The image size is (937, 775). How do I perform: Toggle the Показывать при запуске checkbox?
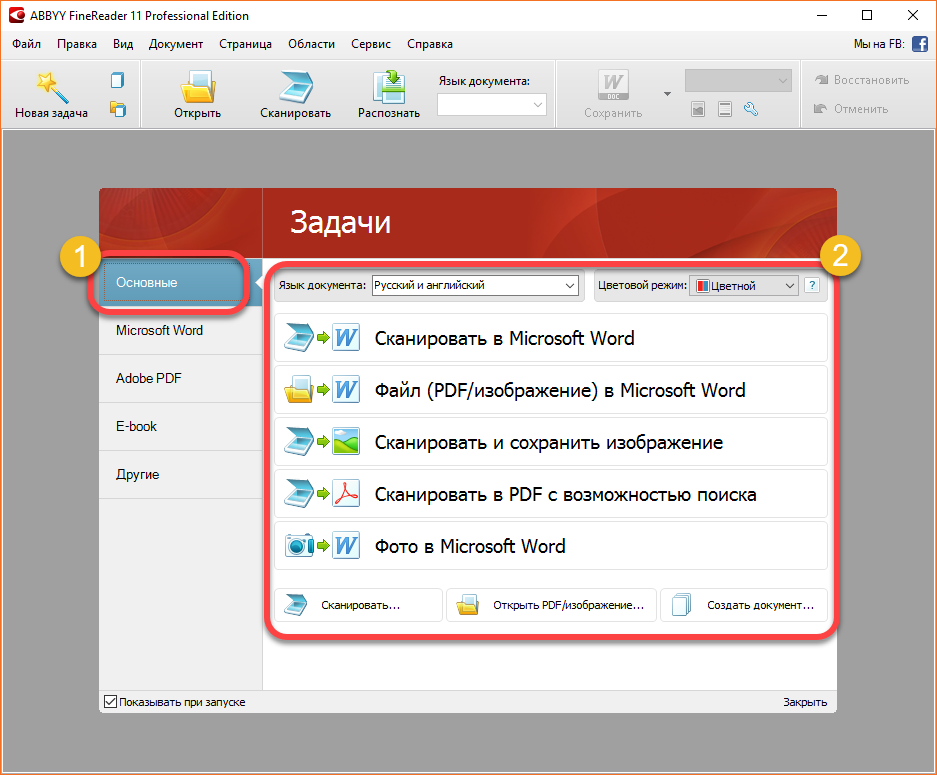point(111,702)
